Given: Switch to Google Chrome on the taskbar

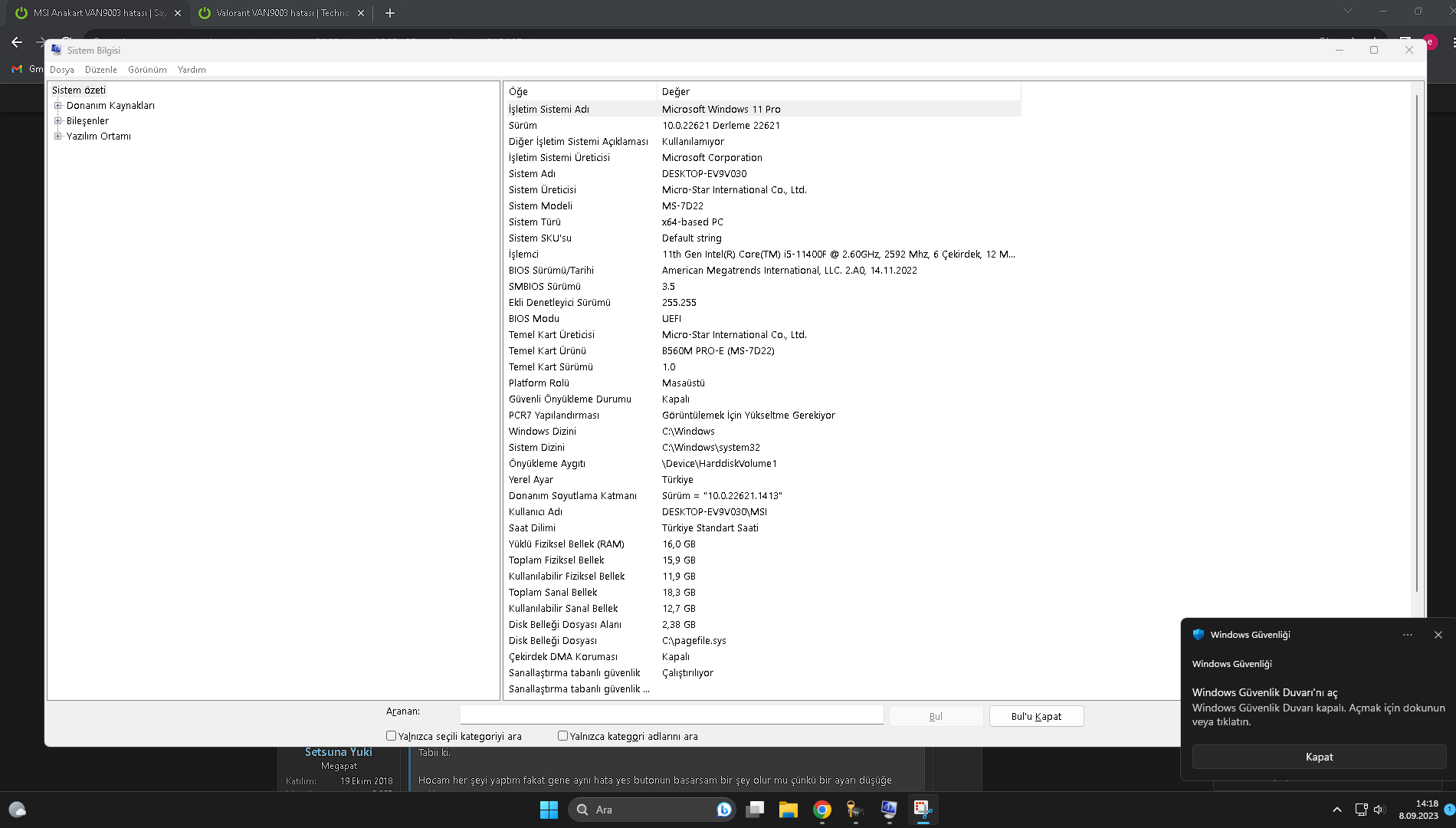Looking at the screenshot, I should pyautogui.click(x=822, y=810).
